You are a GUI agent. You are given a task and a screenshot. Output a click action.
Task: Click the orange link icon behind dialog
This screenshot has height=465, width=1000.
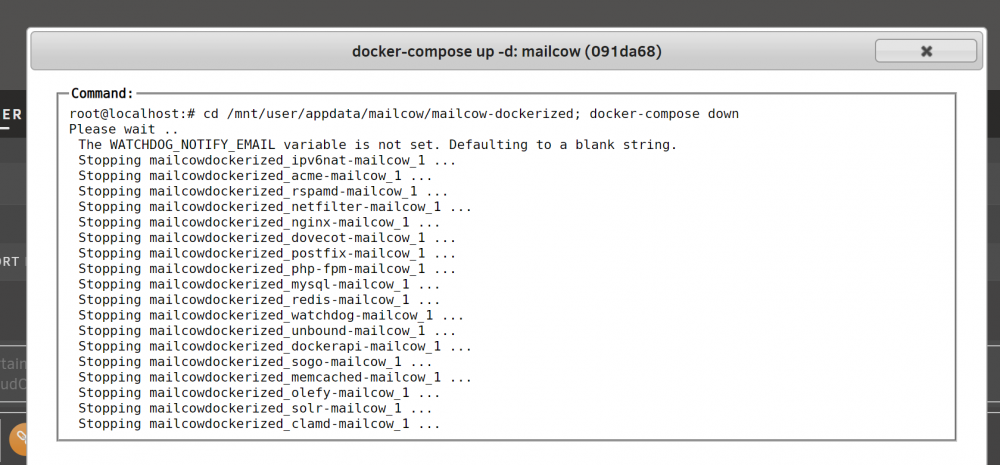[x=18, y=439]
